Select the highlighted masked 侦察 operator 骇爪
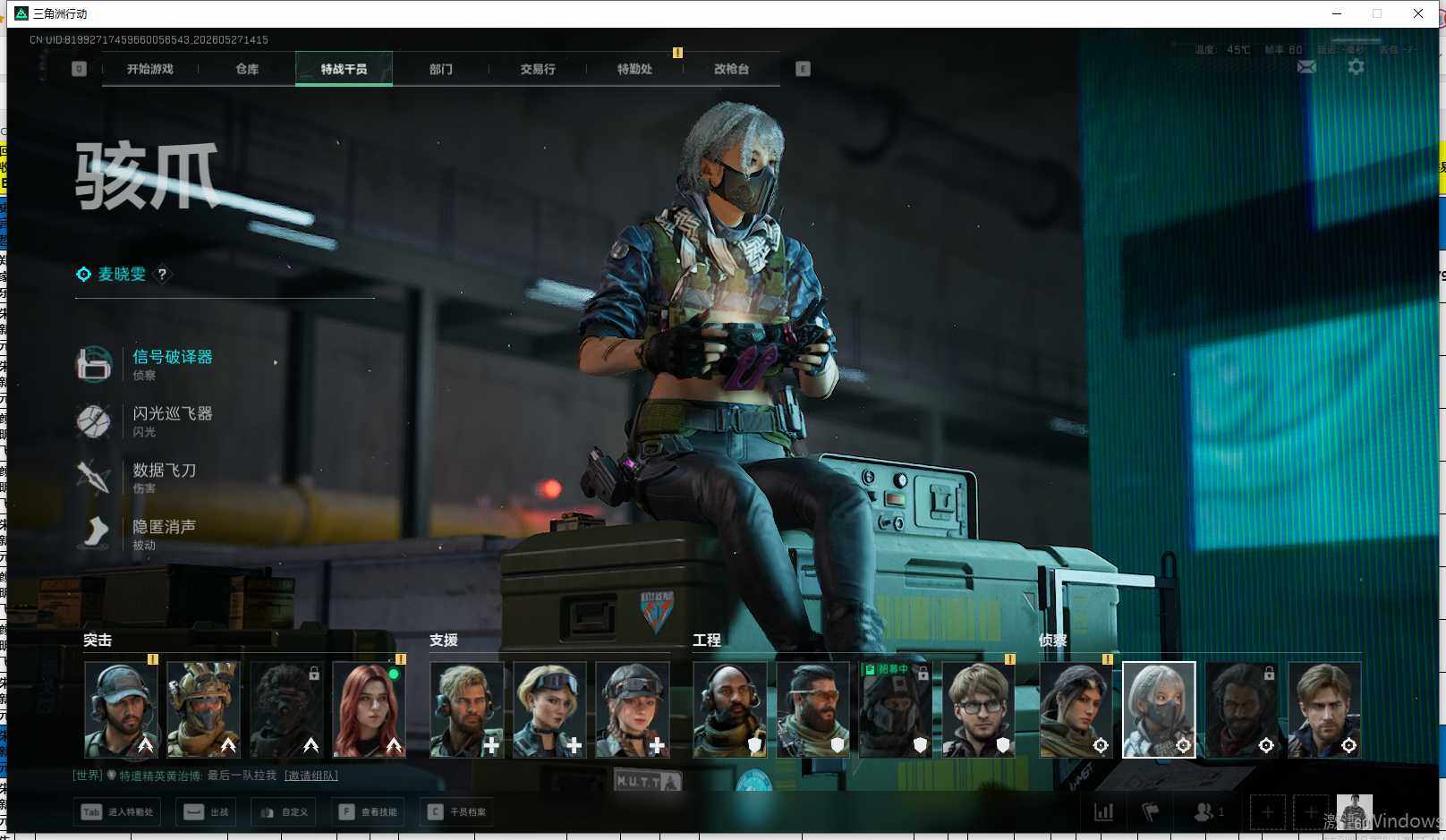 1159,709
